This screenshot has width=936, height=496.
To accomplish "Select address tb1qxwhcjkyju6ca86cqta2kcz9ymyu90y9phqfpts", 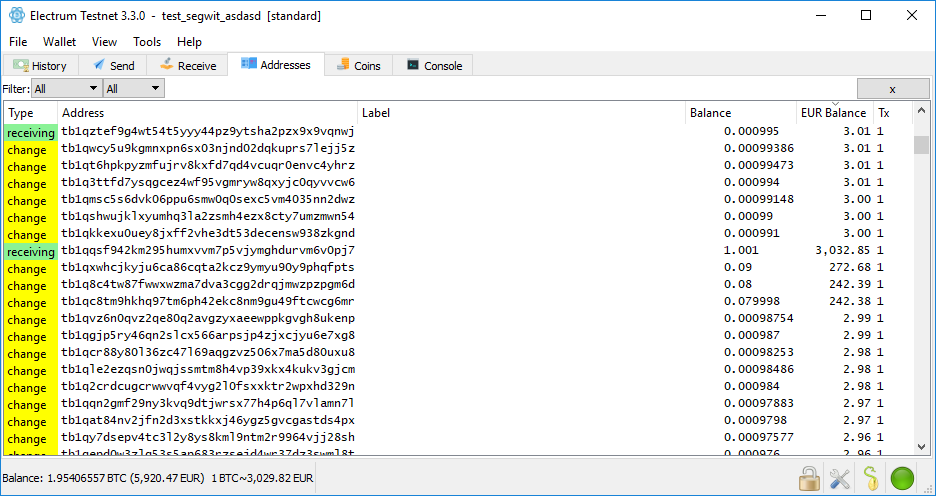I will pos(208,267).
